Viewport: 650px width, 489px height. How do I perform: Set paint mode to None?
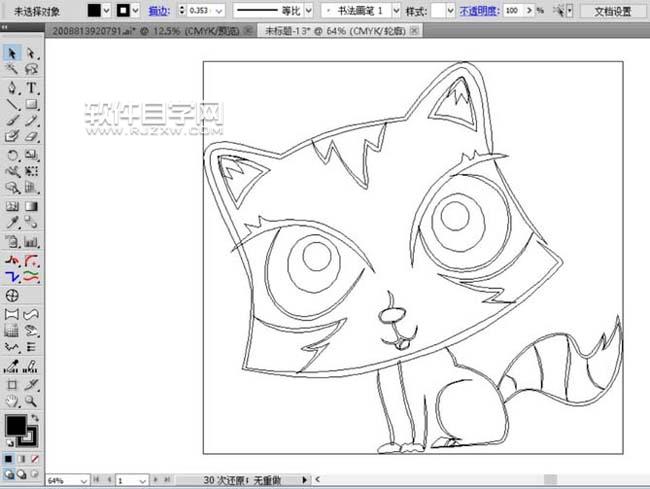pyautogui.click(x=35, y=459)
